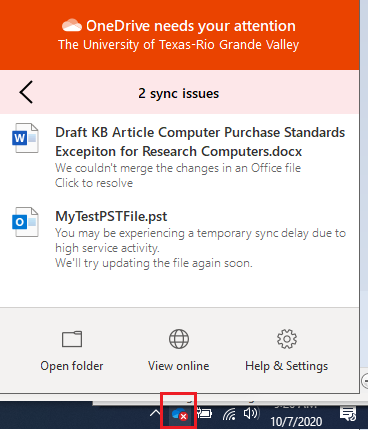The image size is (368, 430).
Task: Click the Open folder label
Action: 72,366
